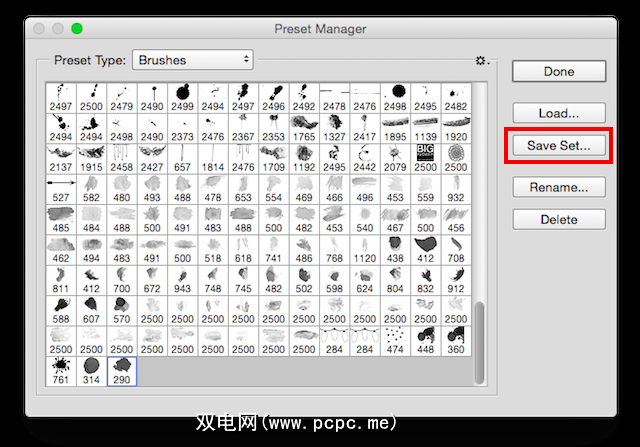Select the brush labeled 570
The image size is (640, 447).
click(x=122, y=311)
